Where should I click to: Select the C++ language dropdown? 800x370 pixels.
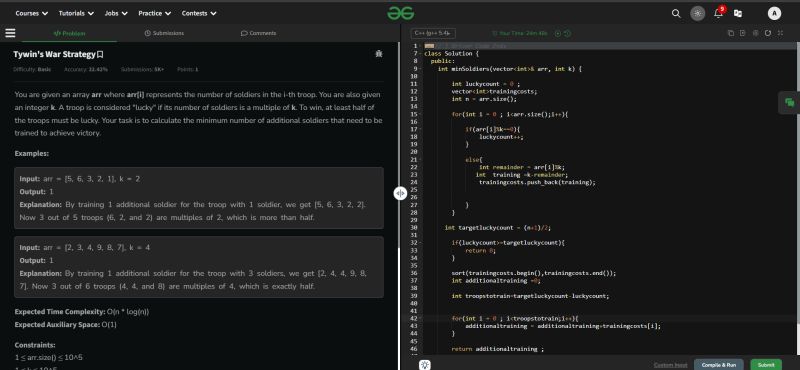433,33
